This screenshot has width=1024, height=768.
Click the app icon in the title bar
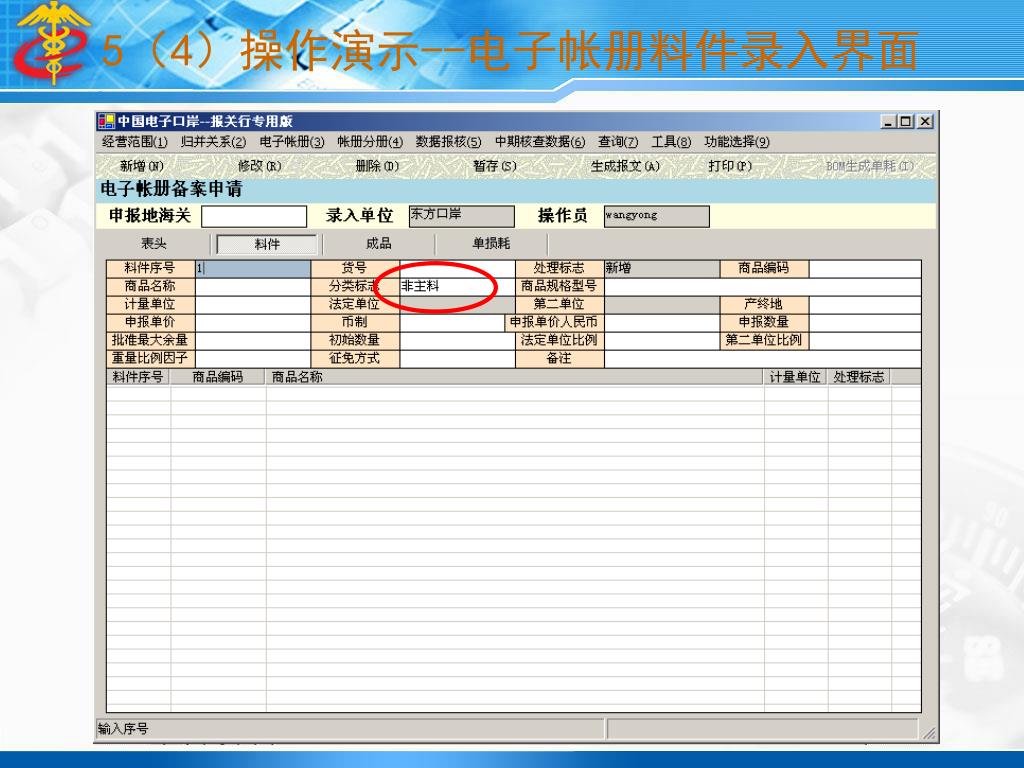[x=105, y=121]
